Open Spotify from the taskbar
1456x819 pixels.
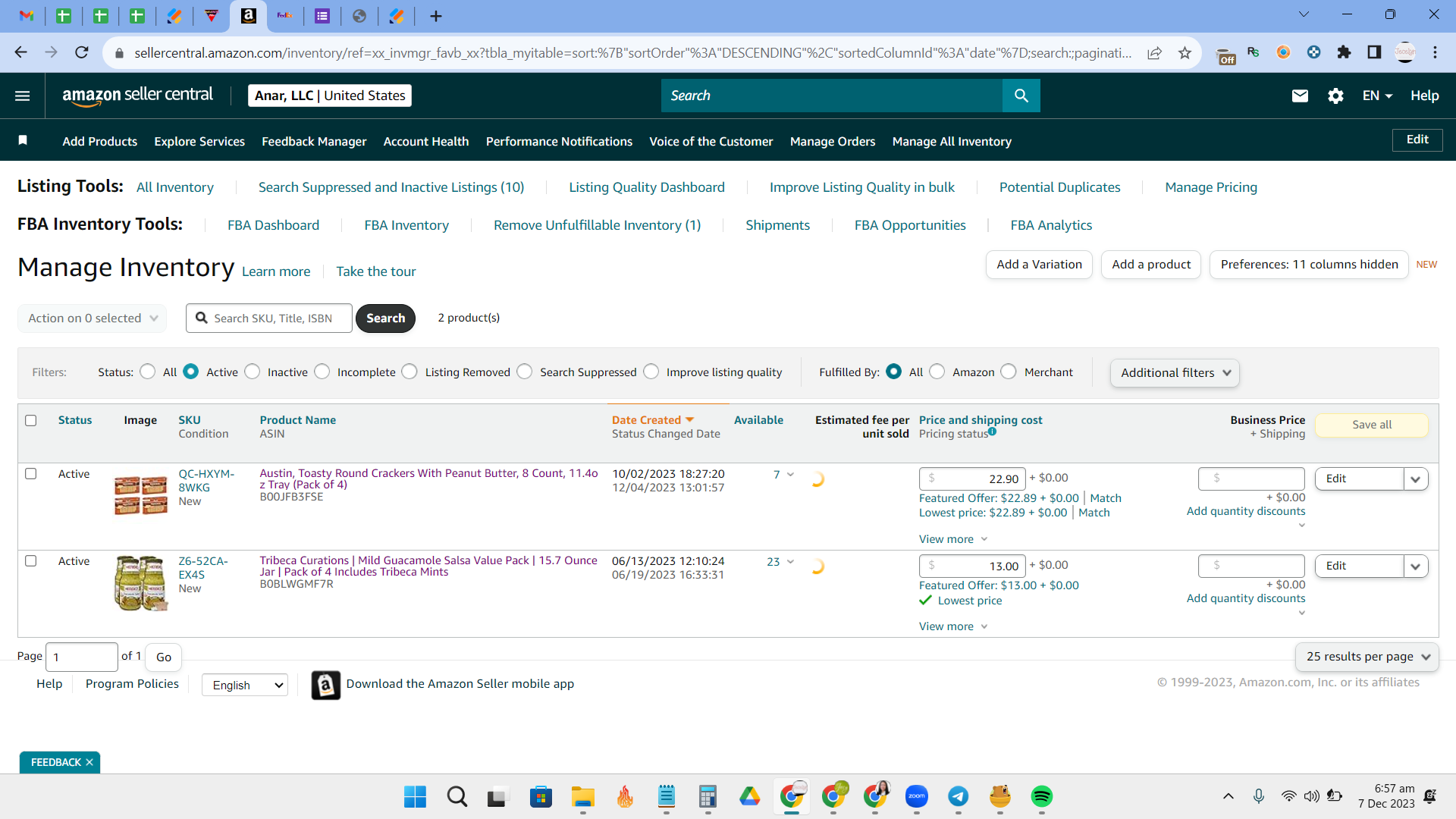1042,796
